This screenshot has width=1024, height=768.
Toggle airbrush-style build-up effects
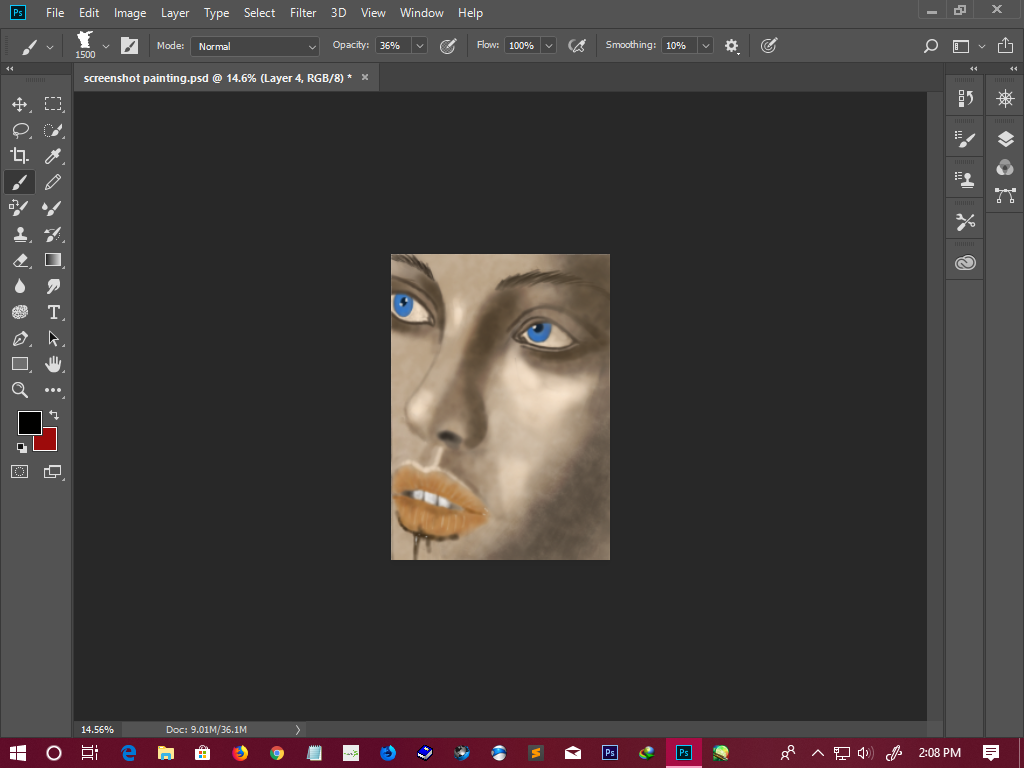576,46
